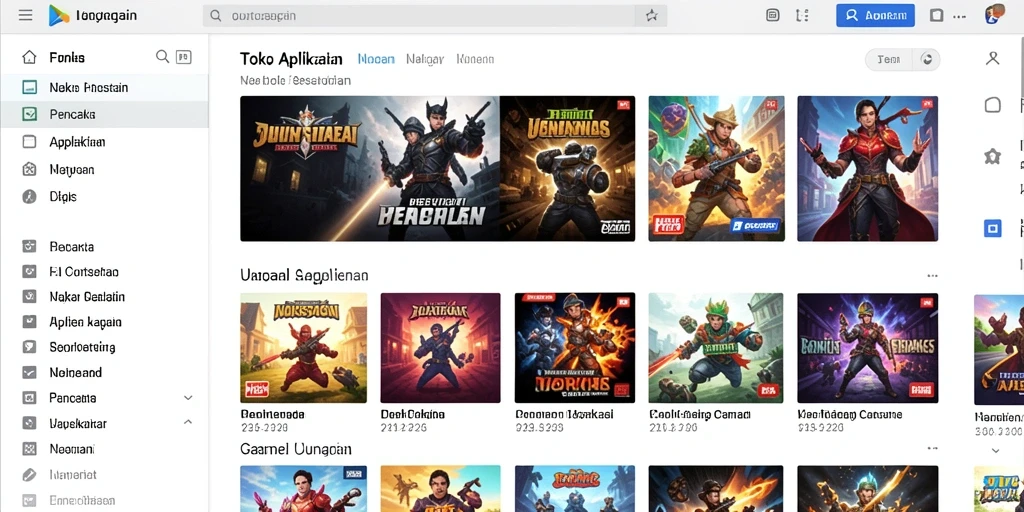Collapse the Uapelkaitar chevron
Screen dimensions: 1024x512
click(x=188, y=423)
